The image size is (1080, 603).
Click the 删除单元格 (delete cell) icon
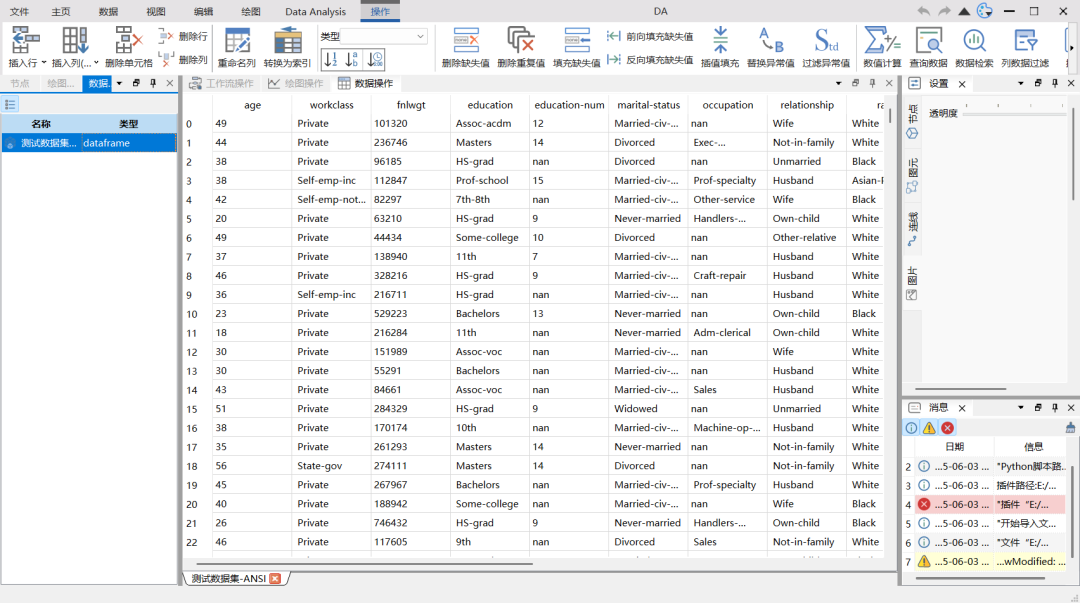click(128, 41)
